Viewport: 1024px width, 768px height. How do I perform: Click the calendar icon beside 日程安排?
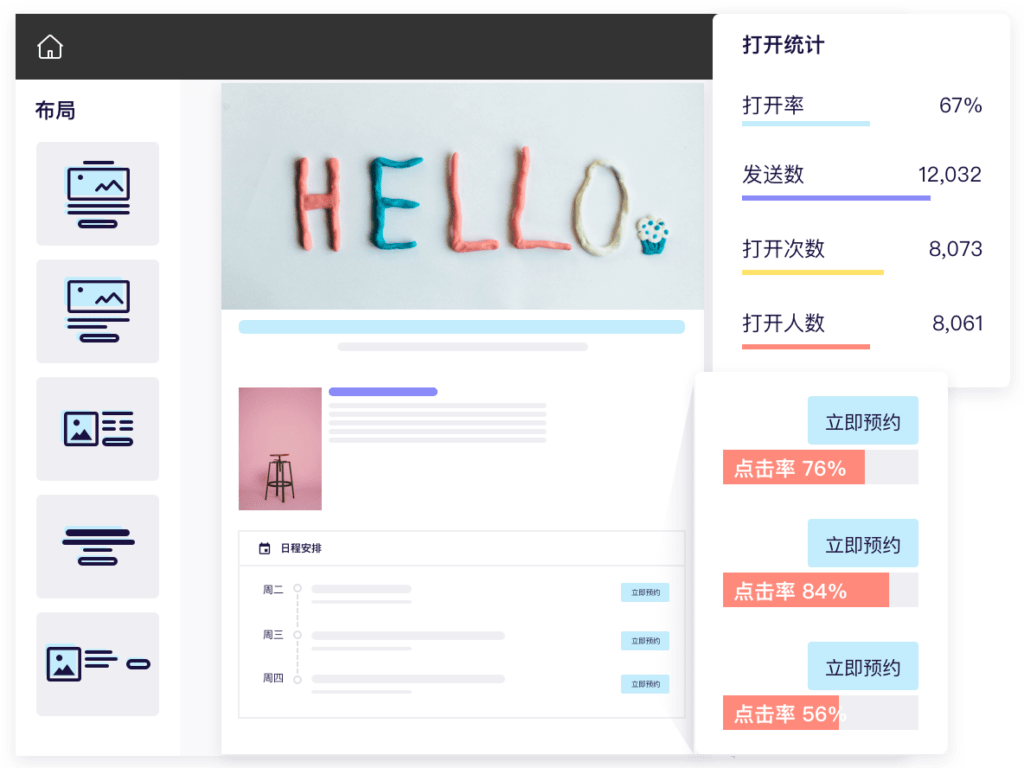pyautogui.click(x=264, y=548)
